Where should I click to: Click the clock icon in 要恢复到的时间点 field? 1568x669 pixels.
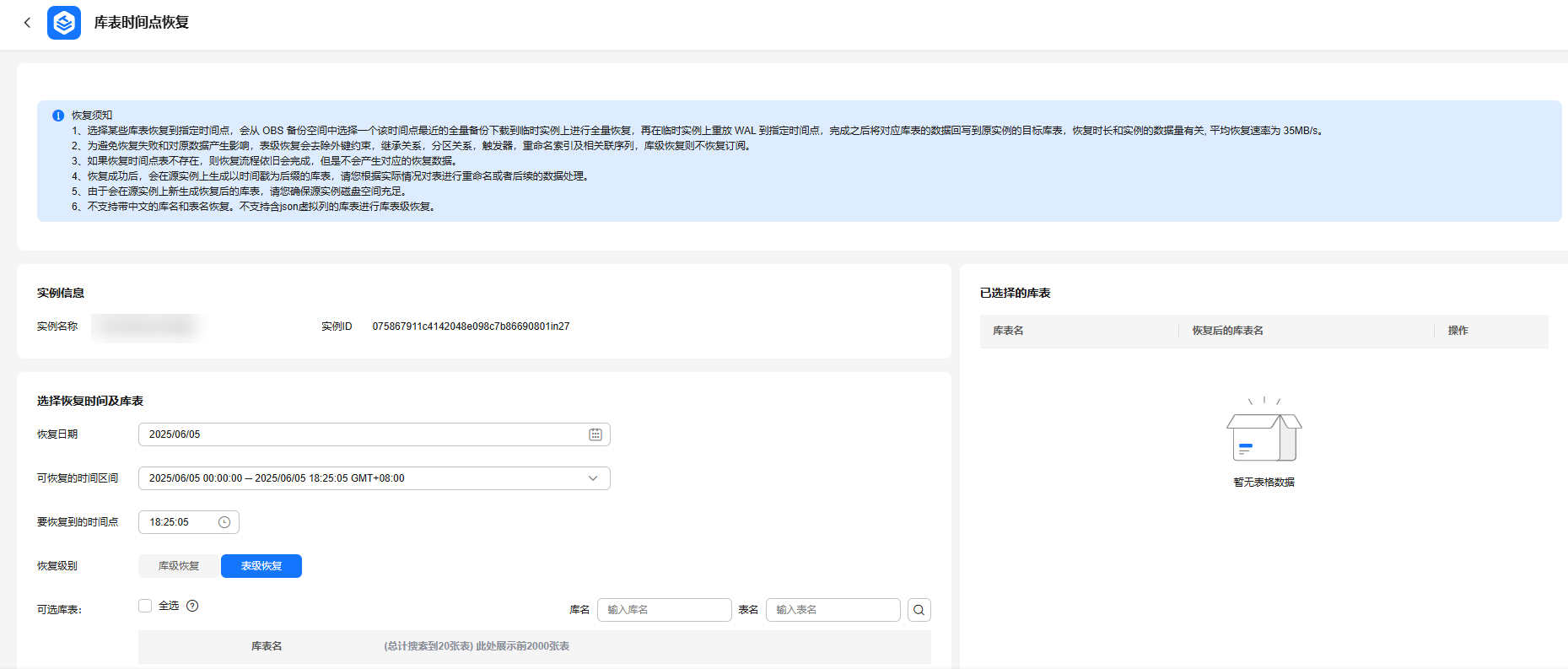(224, 522)
